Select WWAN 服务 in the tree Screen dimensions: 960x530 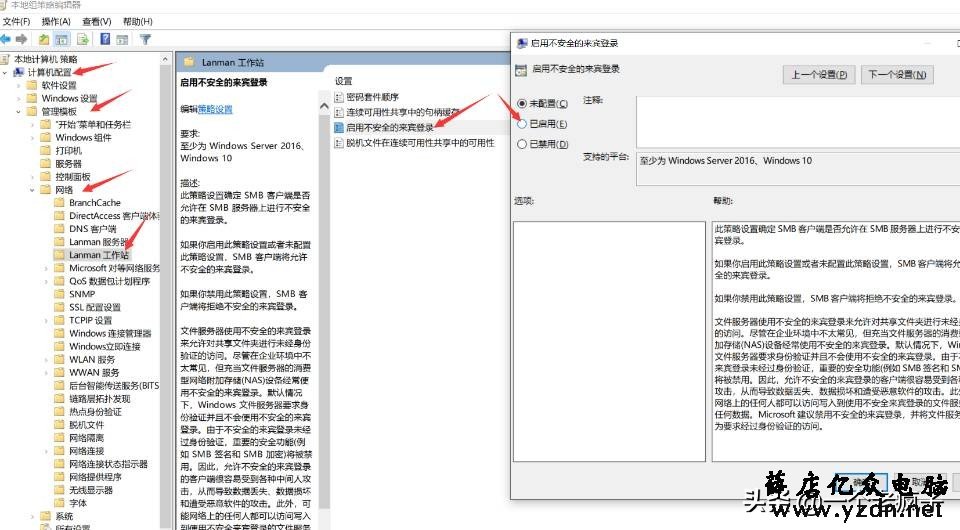[94, 372]
